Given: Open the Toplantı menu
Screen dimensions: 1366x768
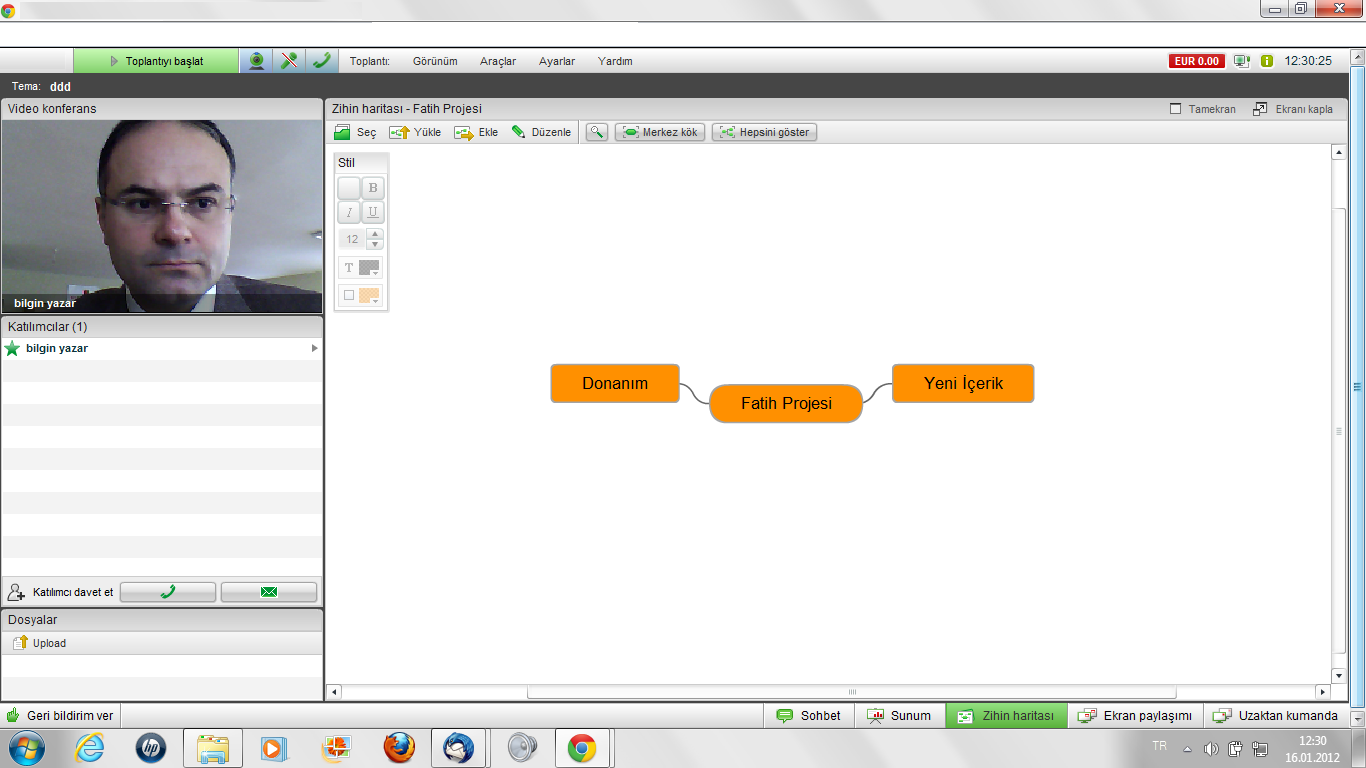Looking at the screenshot, I should tap(369, 61).
